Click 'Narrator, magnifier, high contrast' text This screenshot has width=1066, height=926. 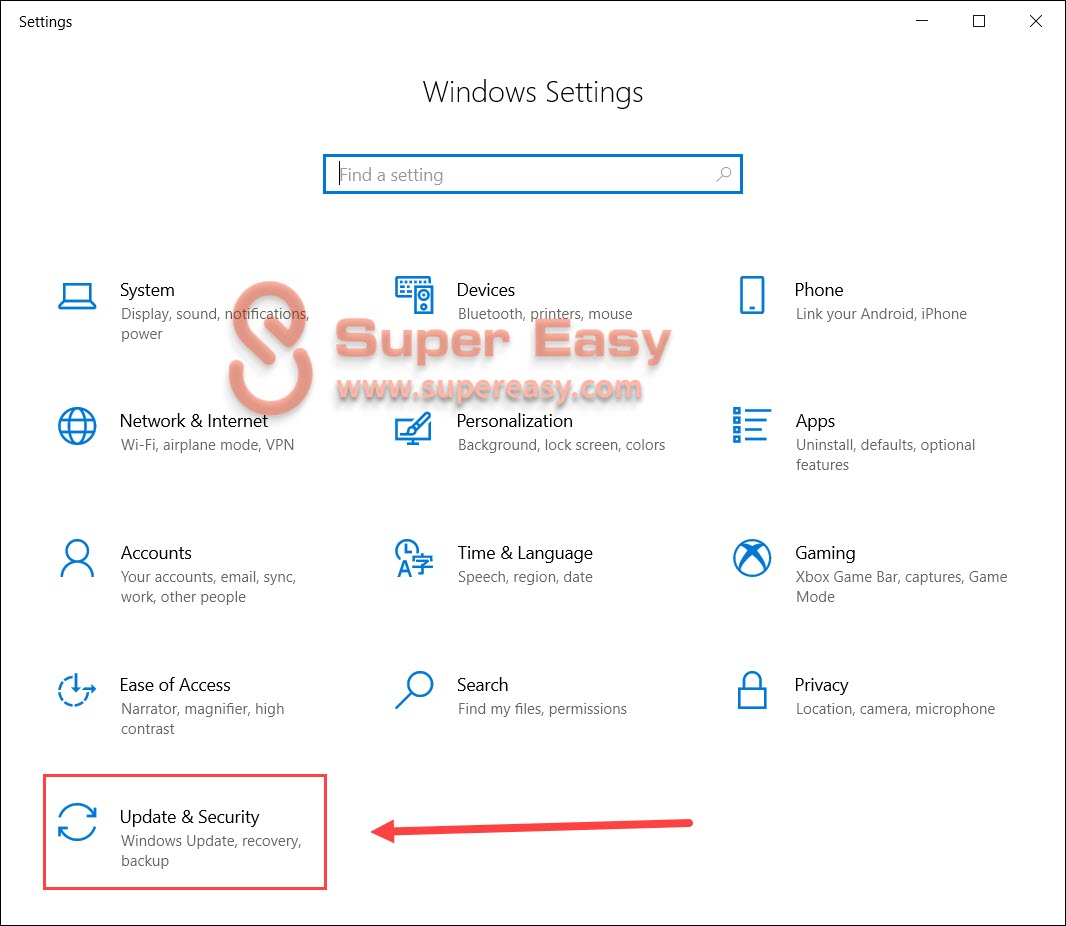click(203, 719)
